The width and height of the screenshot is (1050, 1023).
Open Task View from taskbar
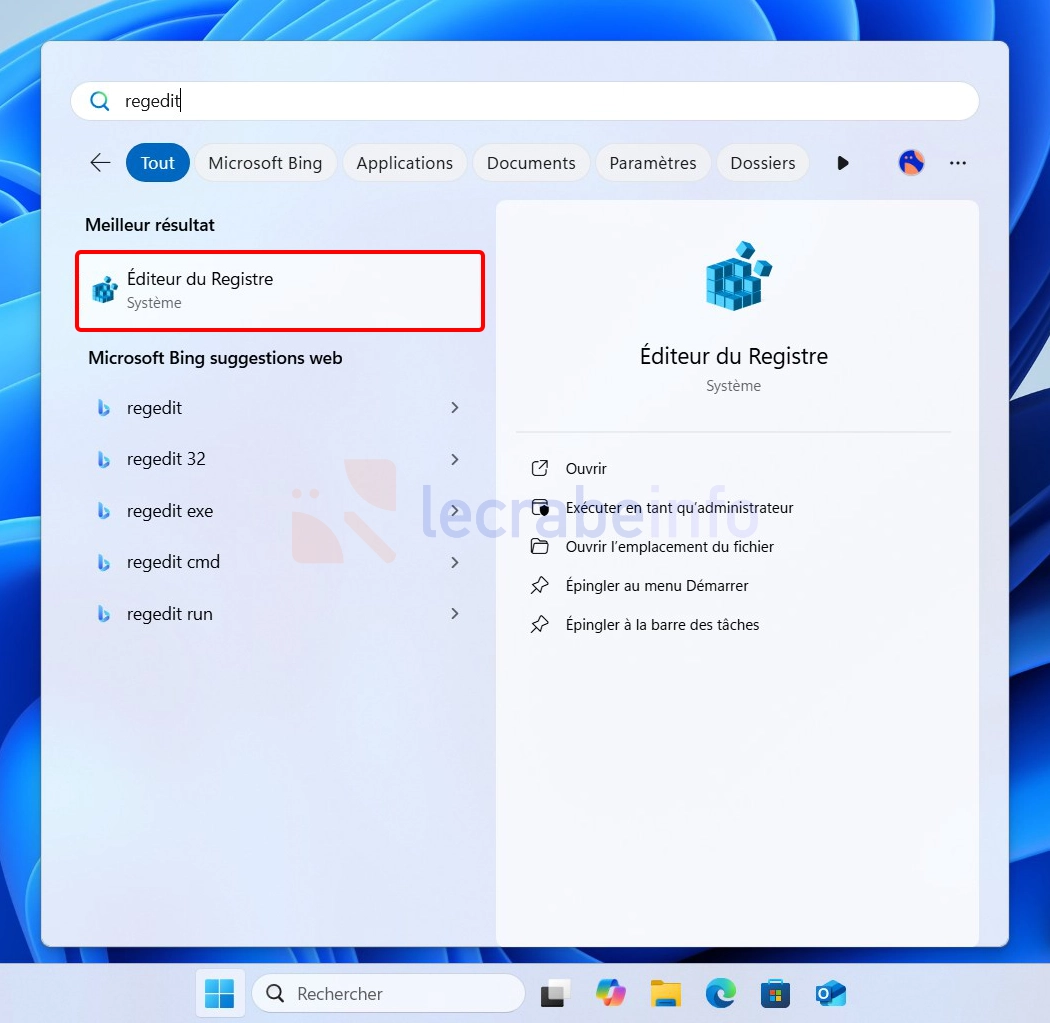(x=555, y=994)
